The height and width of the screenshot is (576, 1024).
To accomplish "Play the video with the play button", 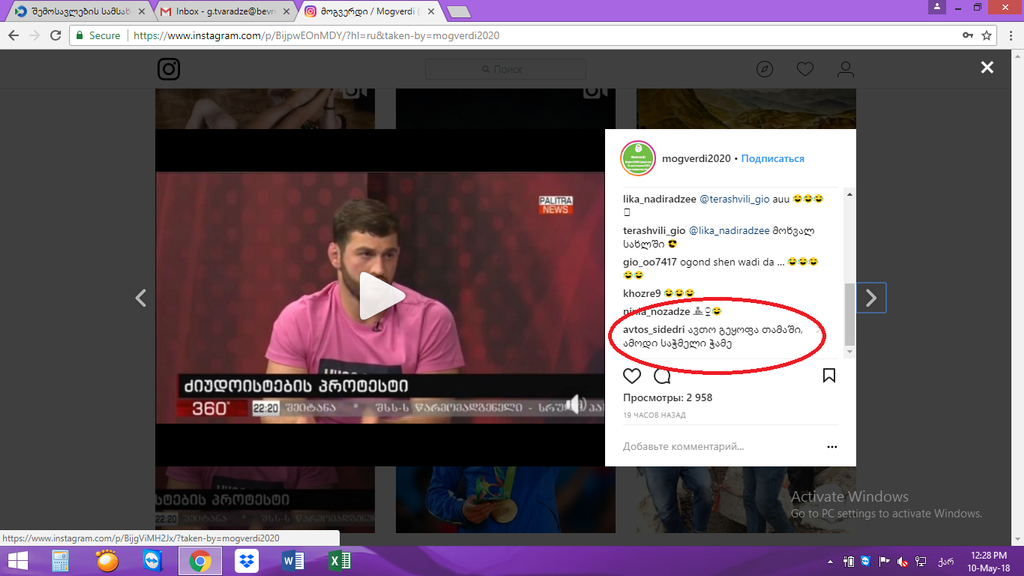I will [x=381, y=296].
